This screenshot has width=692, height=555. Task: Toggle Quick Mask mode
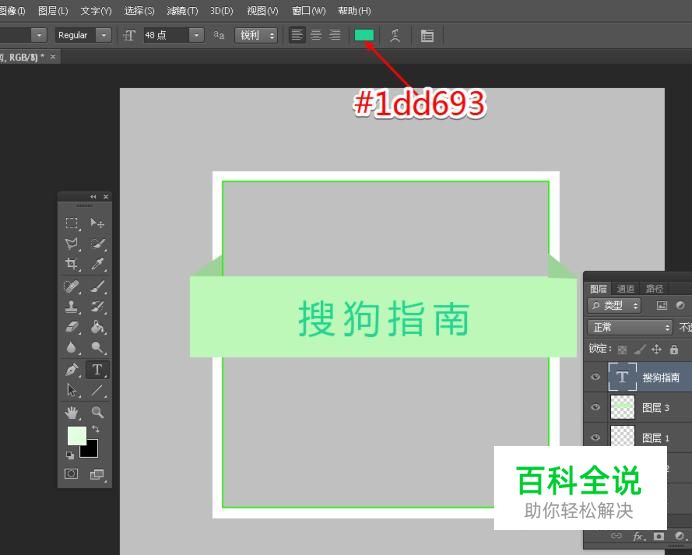71,474
